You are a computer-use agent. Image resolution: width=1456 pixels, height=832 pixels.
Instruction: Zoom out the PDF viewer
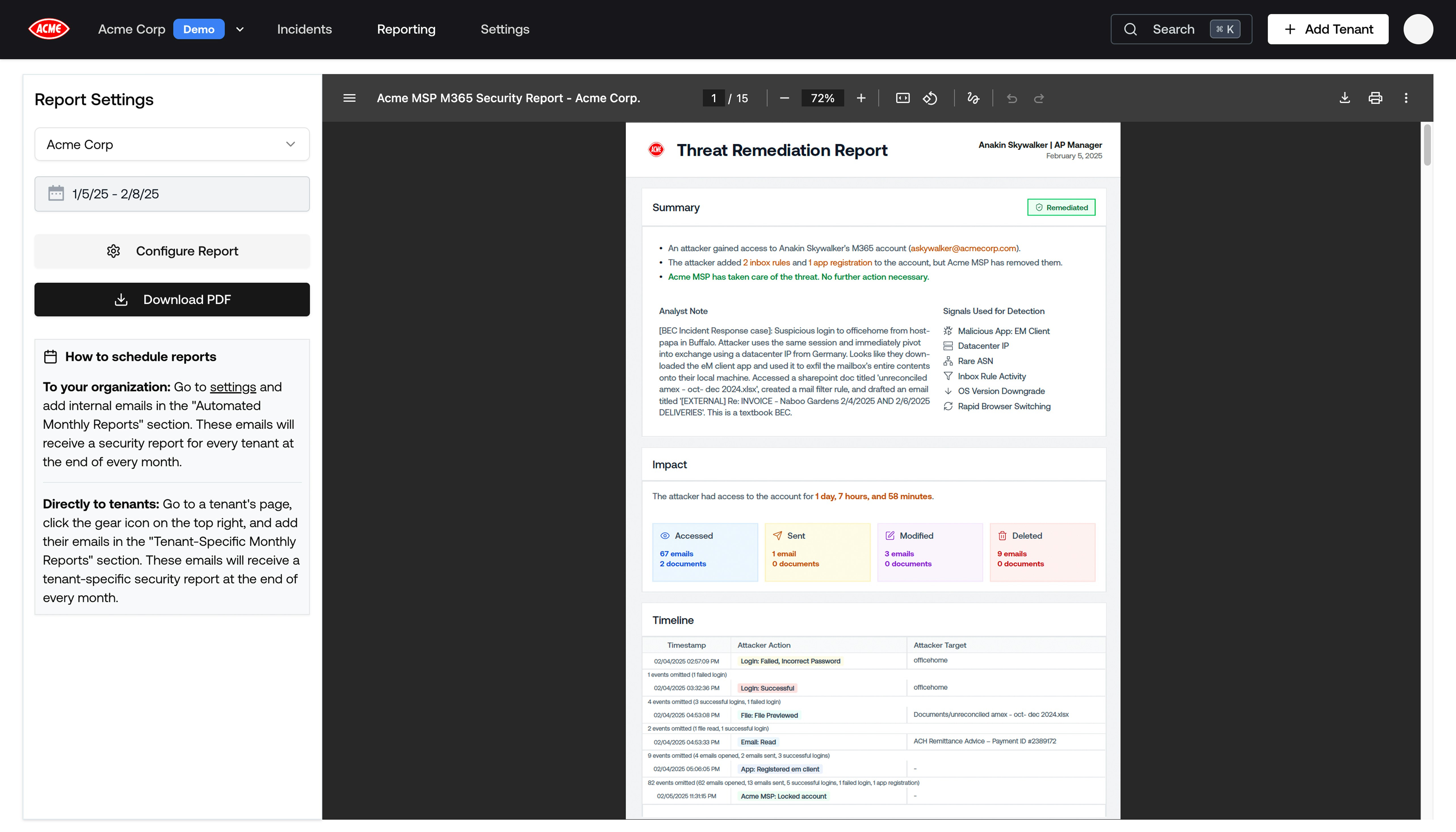784,98
